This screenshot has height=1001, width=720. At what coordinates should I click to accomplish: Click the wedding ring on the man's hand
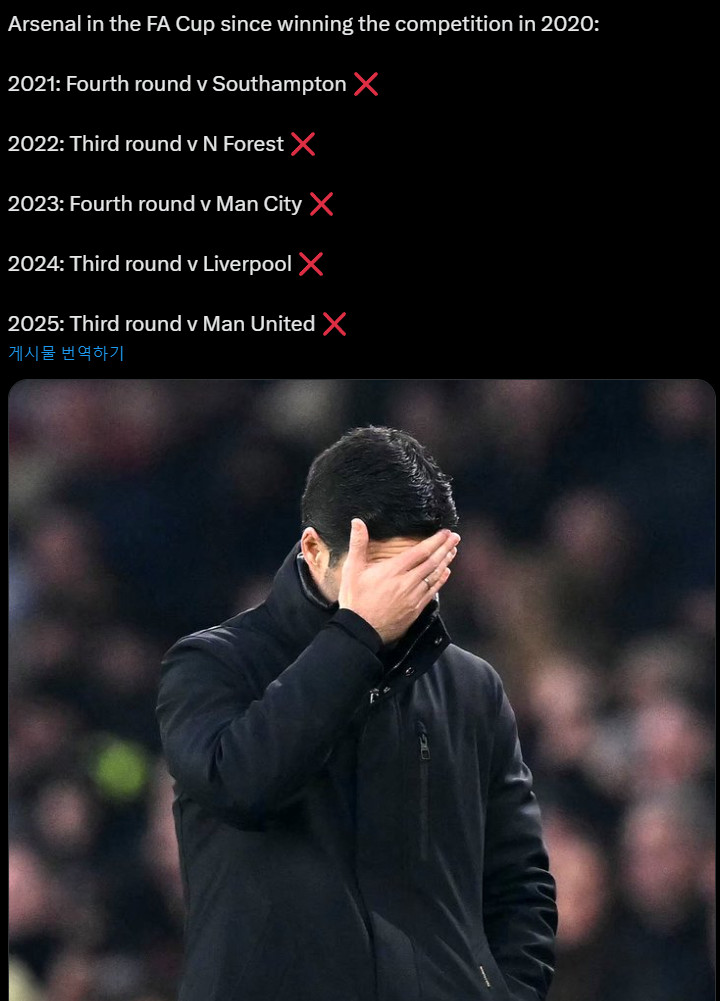[x=427, y=582]
